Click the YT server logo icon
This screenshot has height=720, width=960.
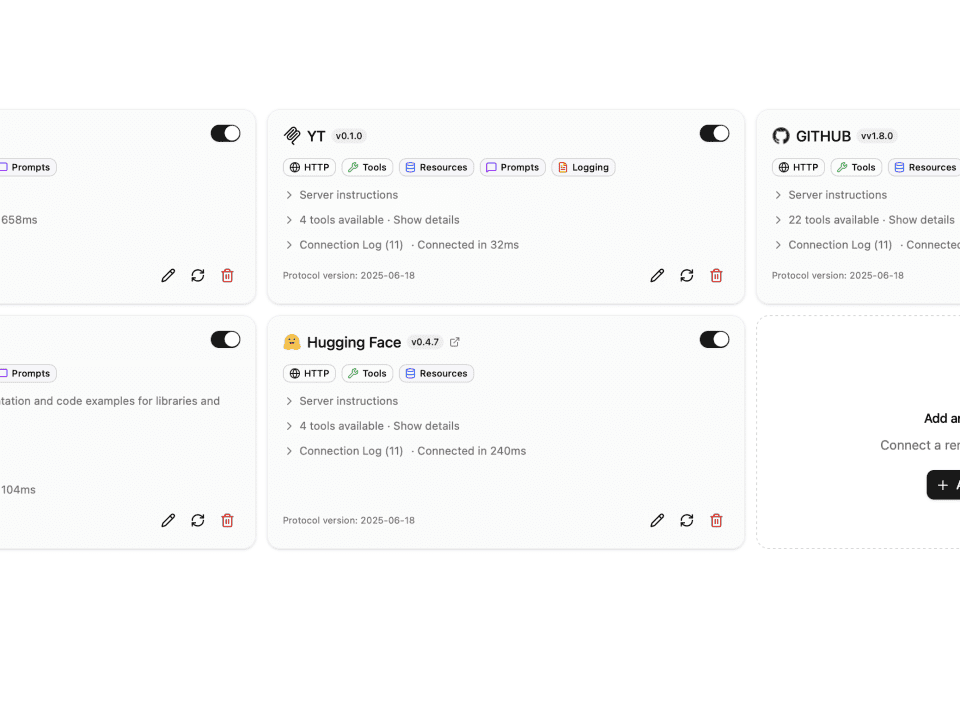pyautogui.click(x=292, y=135)
